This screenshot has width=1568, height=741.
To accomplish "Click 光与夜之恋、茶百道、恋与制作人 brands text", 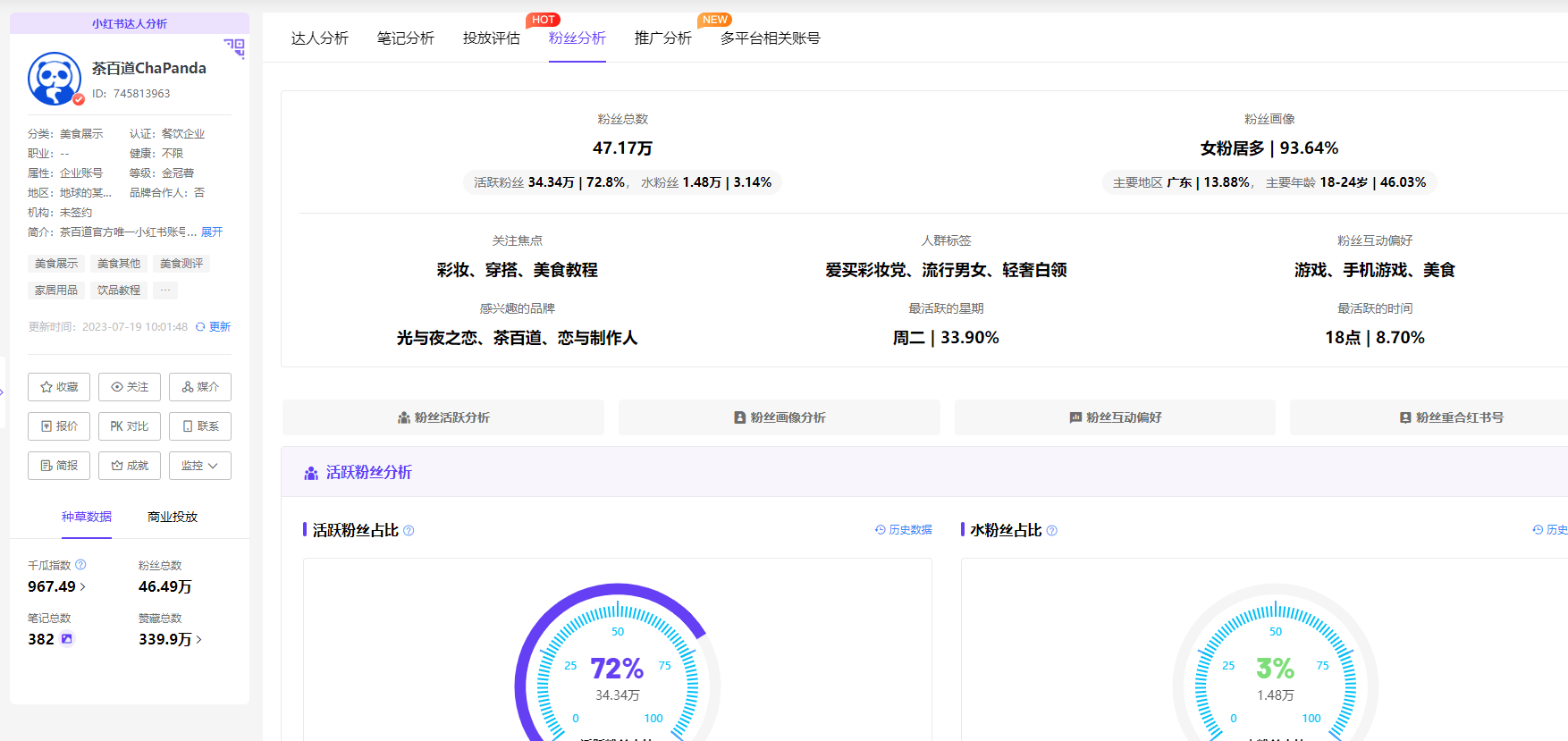I will [x=518, y=338].
